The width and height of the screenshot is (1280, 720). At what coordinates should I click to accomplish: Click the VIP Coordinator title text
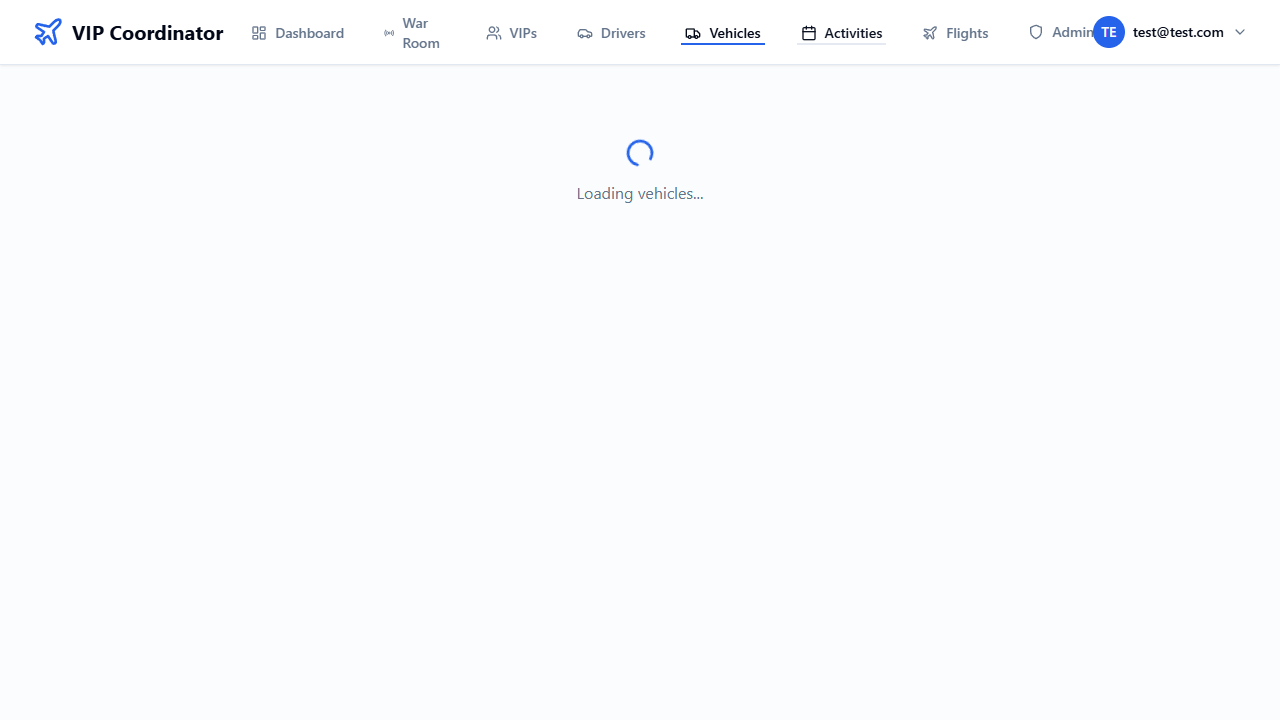click(147, 33)
